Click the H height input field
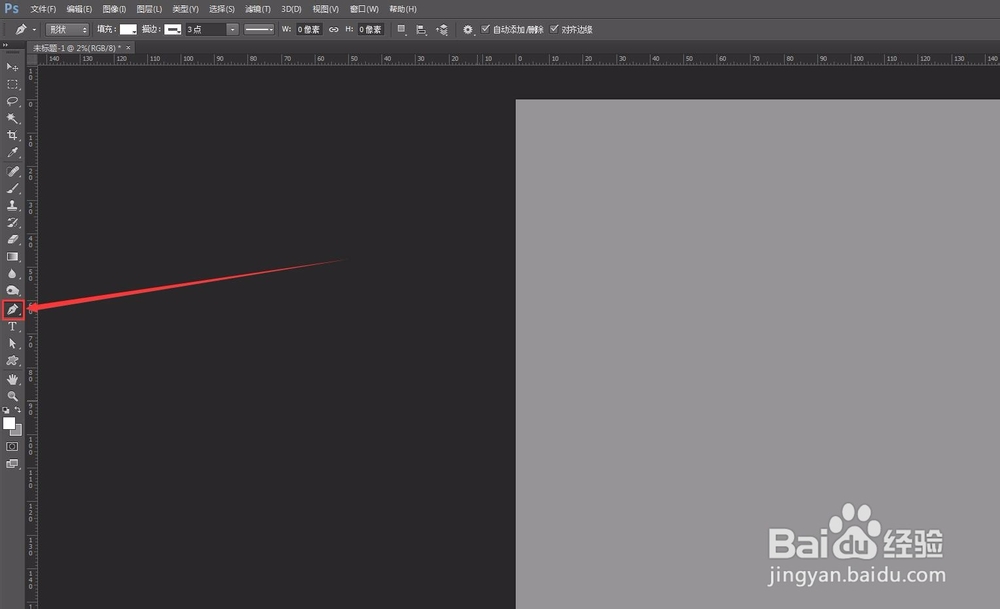Image resolution: width=1000 pixels, height=609 pixels. 371,29
